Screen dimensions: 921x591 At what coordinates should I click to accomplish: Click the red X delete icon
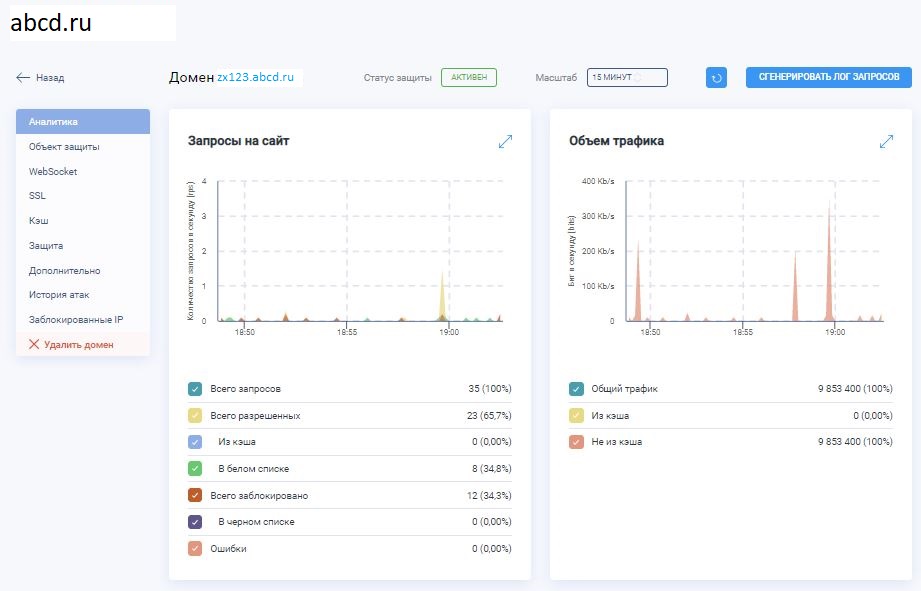(x=34, y=344)
